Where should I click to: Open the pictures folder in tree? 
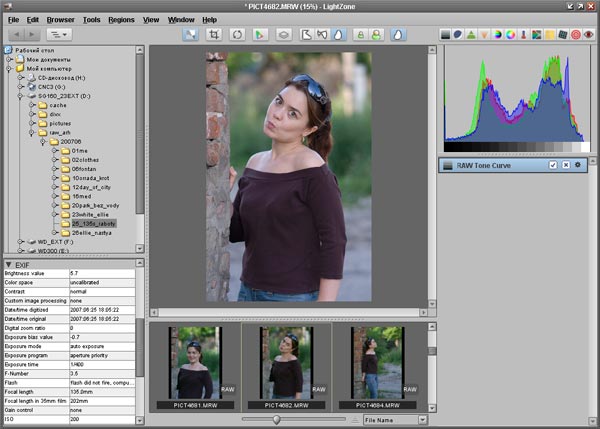click(x=62, y=123)
